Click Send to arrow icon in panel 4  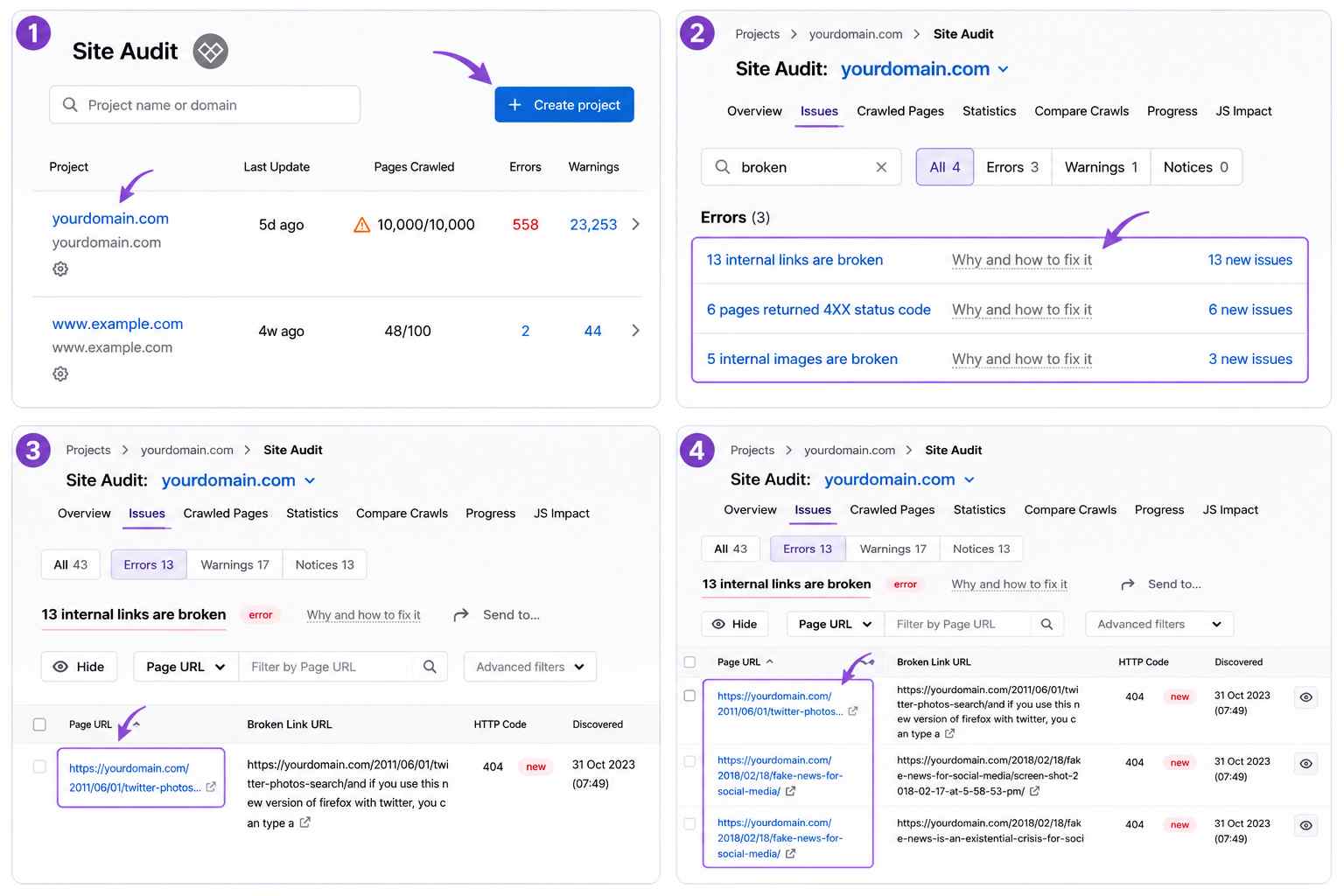(x=1128, y=584)
